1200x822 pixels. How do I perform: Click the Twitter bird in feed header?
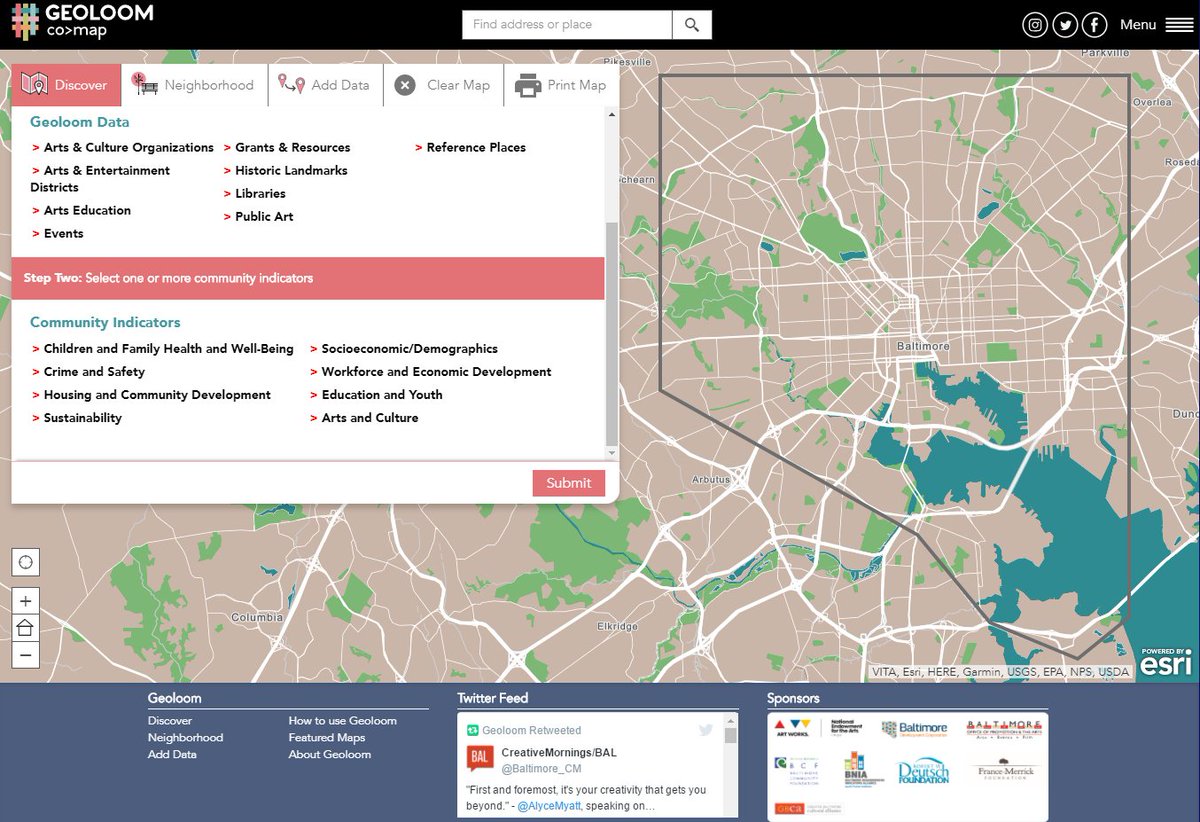click(706, 730)
